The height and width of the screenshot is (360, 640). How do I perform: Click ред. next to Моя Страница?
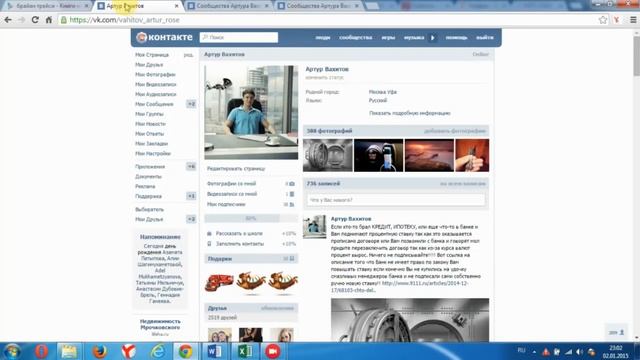tap(188, 55)
